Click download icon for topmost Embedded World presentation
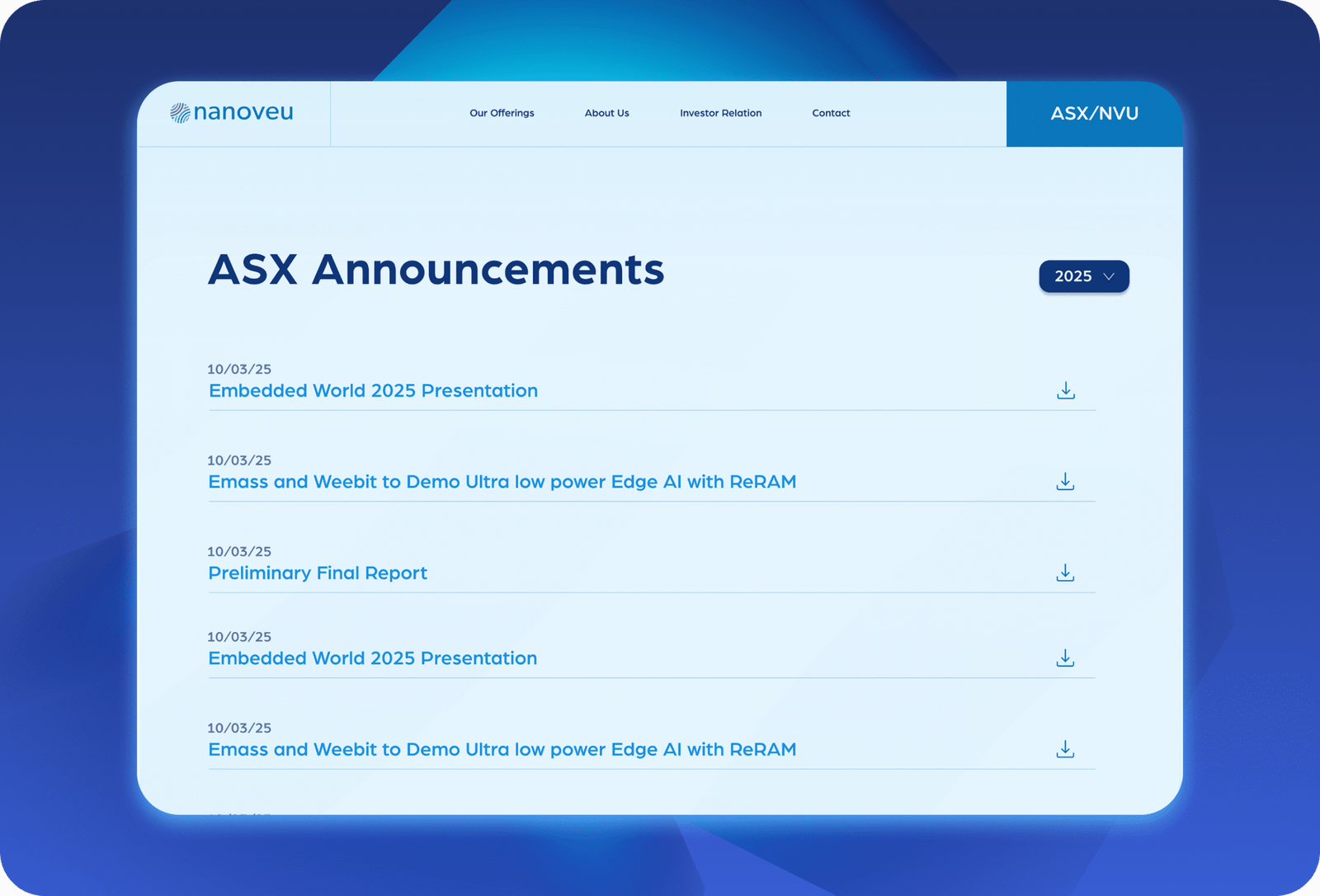Screen dimensions: 1320x896 (1065, 390)
